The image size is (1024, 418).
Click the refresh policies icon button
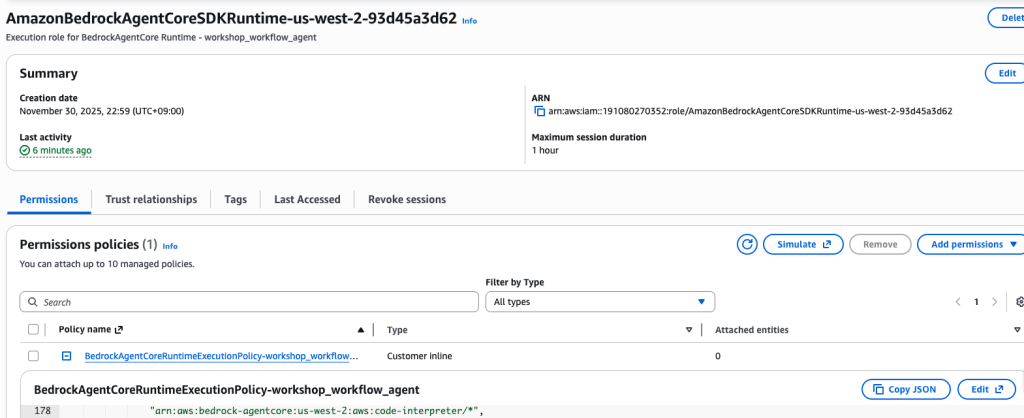[746, 244]
